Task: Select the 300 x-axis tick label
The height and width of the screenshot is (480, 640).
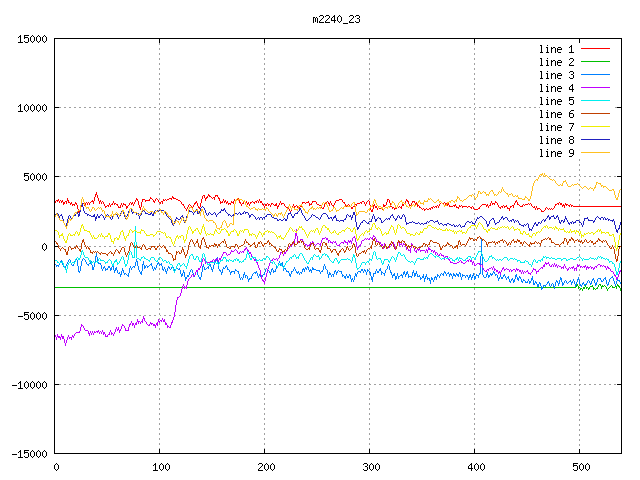Action: 369,467
